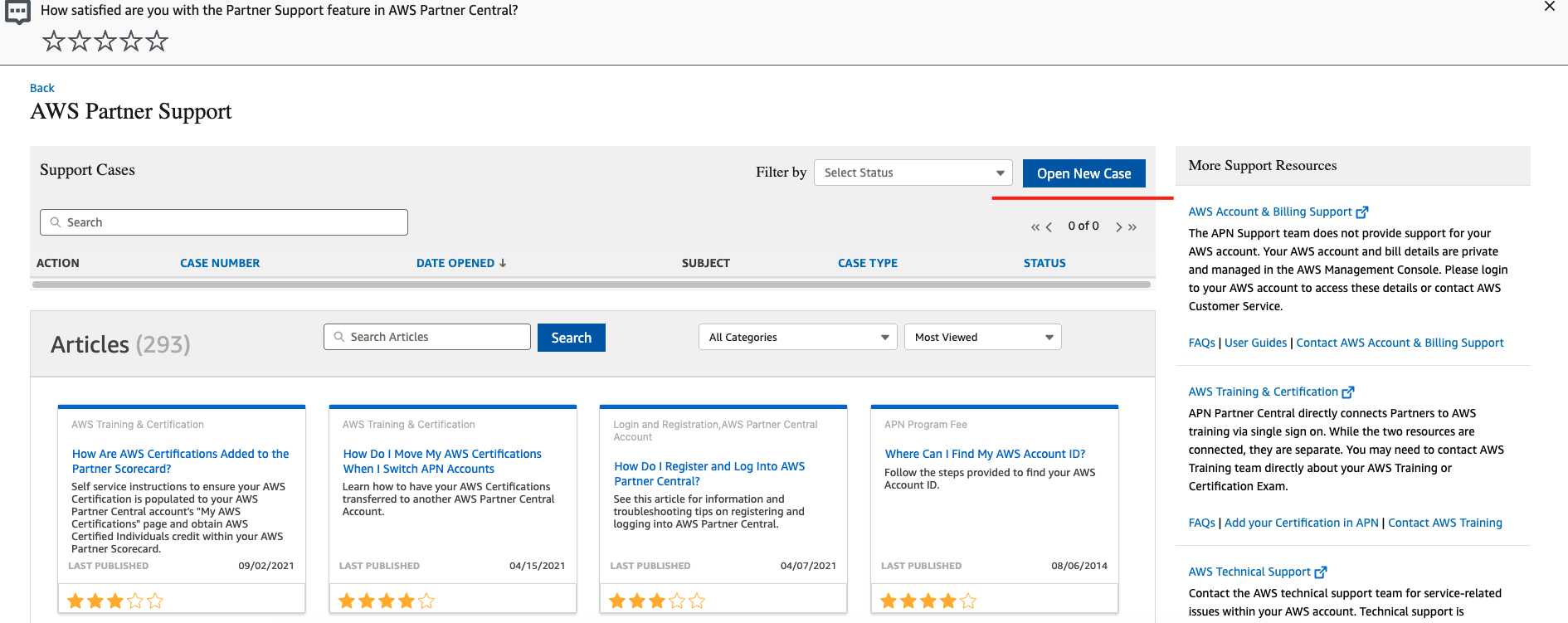The image size is (1568, 623).
Task: Click the 09/02/2021 last published date
Action: 266,566
